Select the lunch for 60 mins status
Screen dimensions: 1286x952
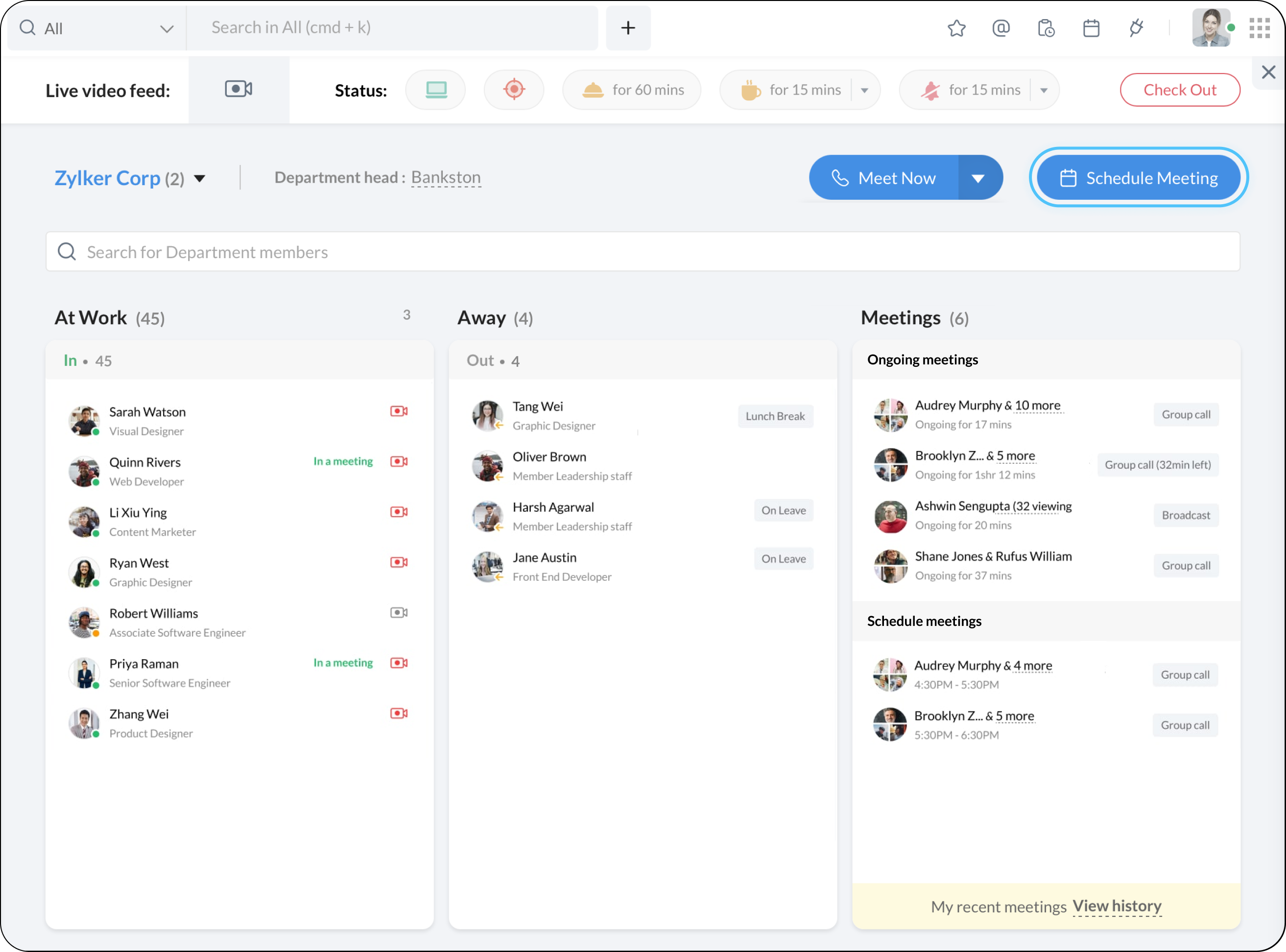pos(631,90)
